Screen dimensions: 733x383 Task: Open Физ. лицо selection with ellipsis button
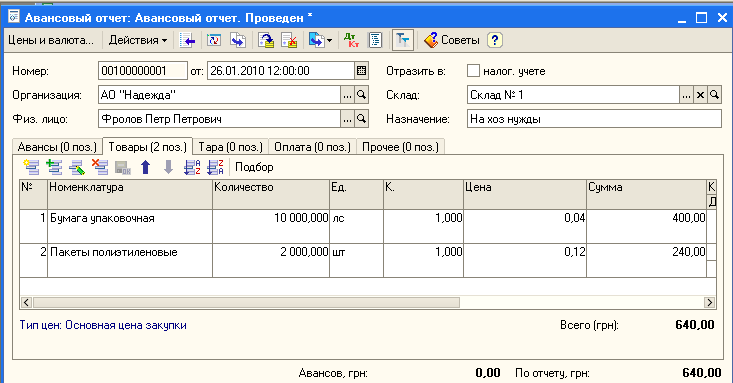(x=347, y=119)
